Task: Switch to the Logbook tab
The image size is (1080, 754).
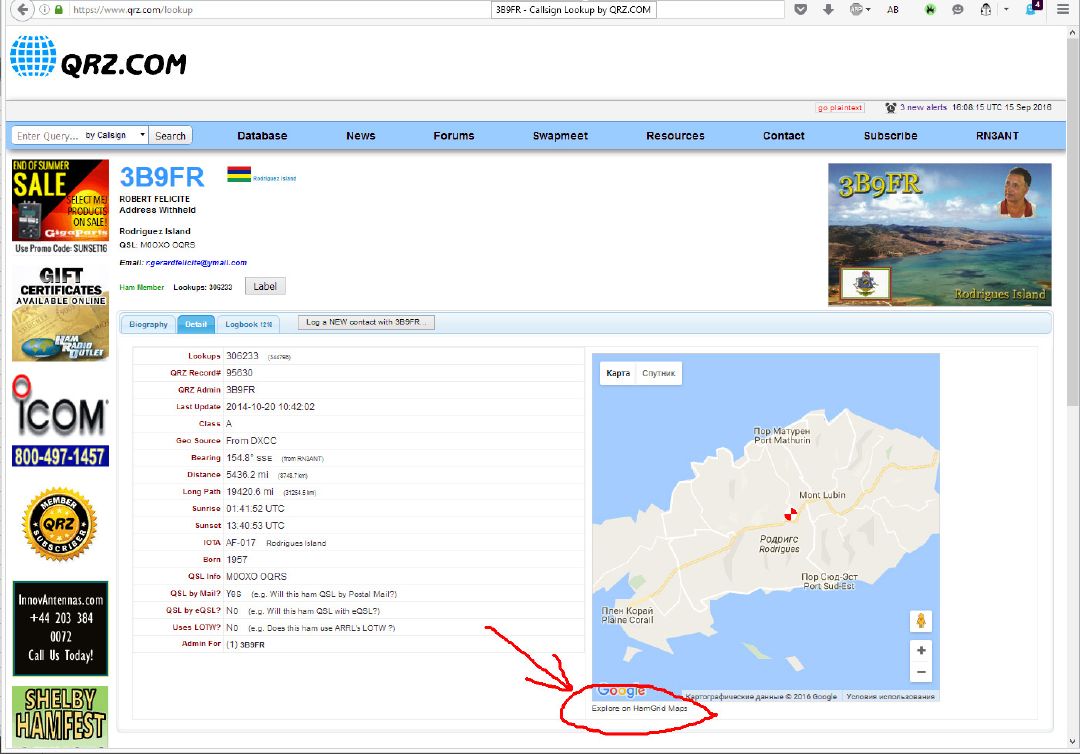Action: (249, 324)
